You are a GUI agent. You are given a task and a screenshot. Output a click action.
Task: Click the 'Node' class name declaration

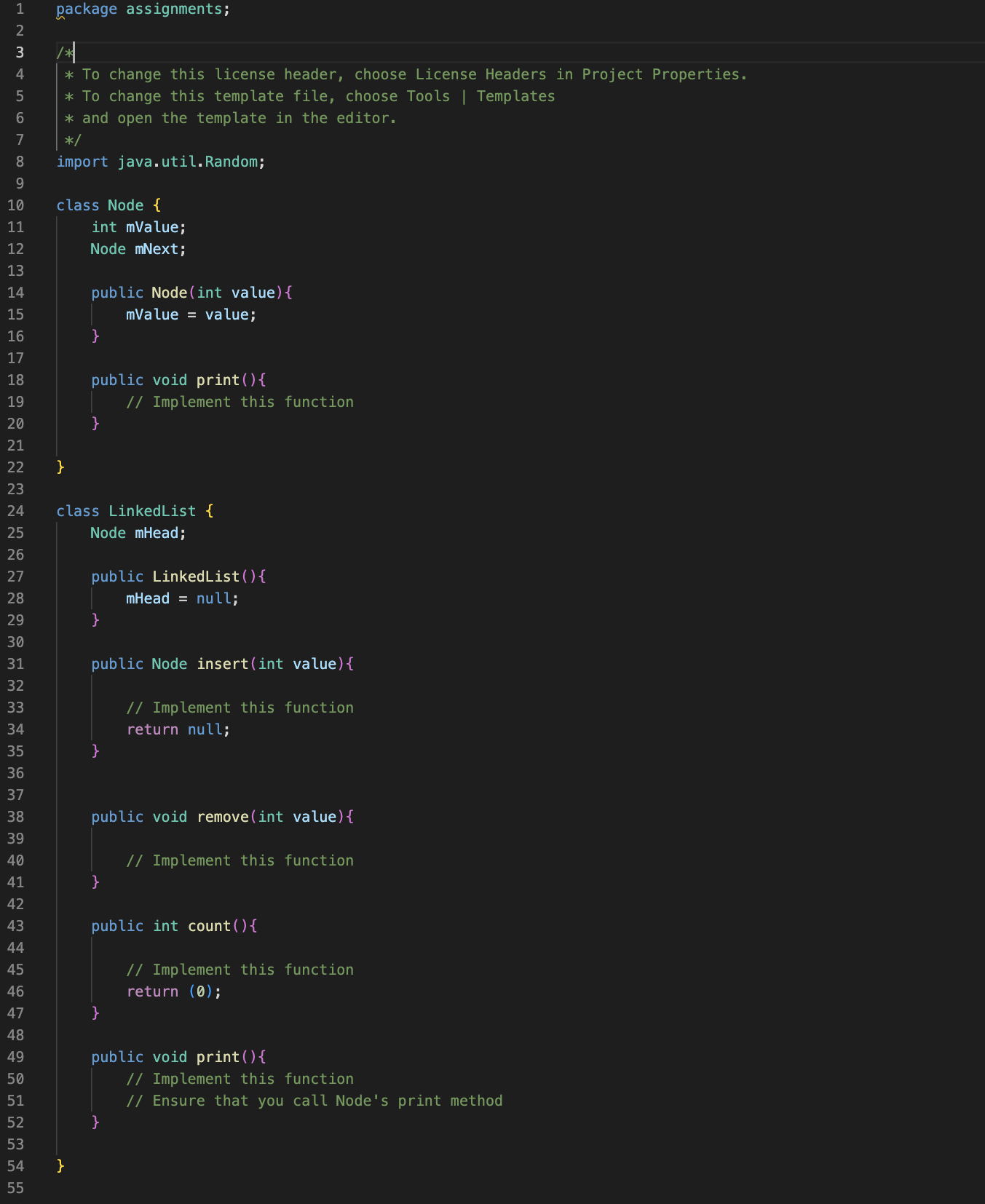(x=126, y=205)
